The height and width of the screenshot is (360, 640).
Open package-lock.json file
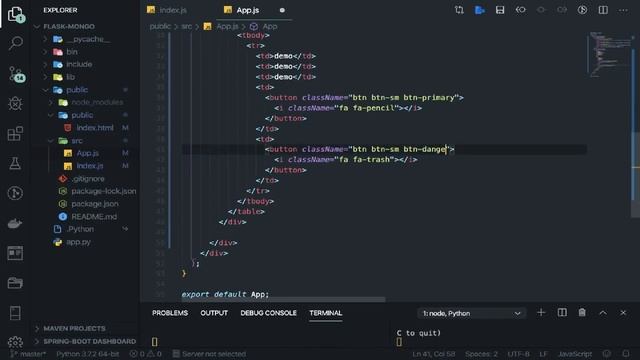click(x=104, y=191)
